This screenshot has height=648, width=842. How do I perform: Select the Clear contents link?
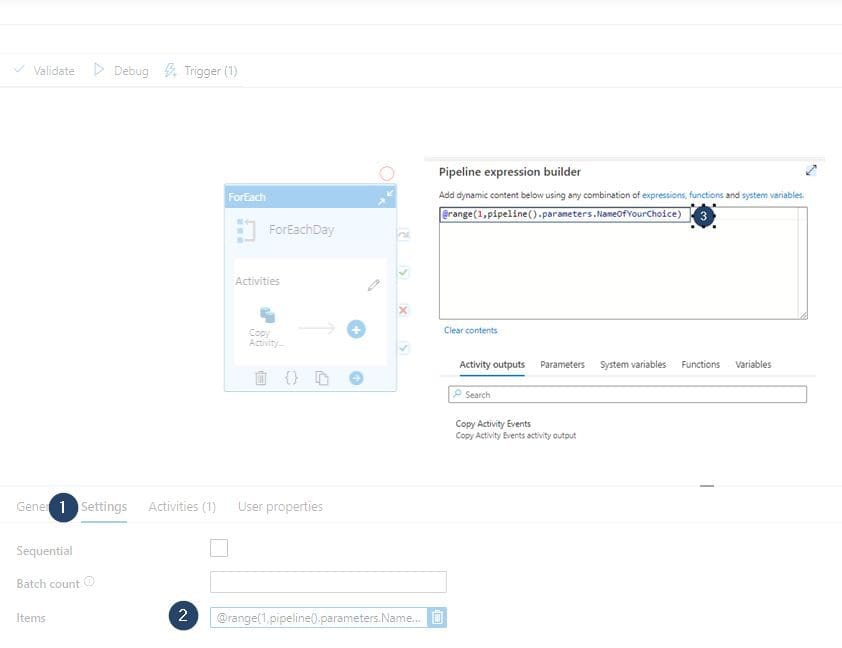[x=470, y=329]
